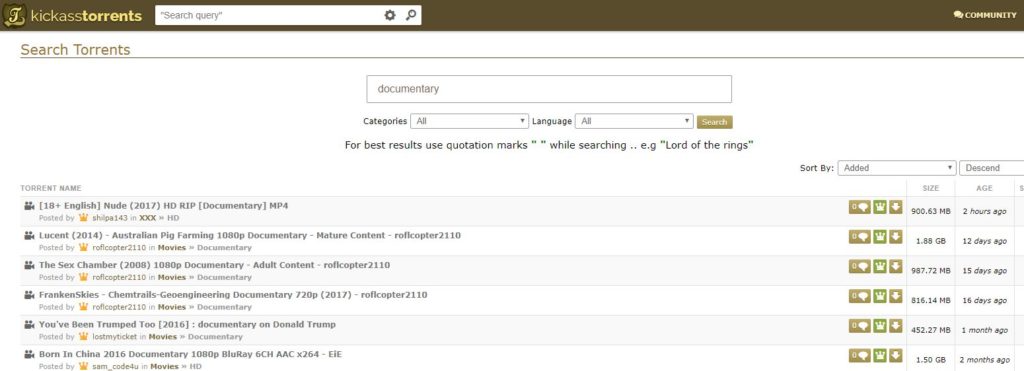Open comments for Lucent (2014) torrent

[859, 236]
